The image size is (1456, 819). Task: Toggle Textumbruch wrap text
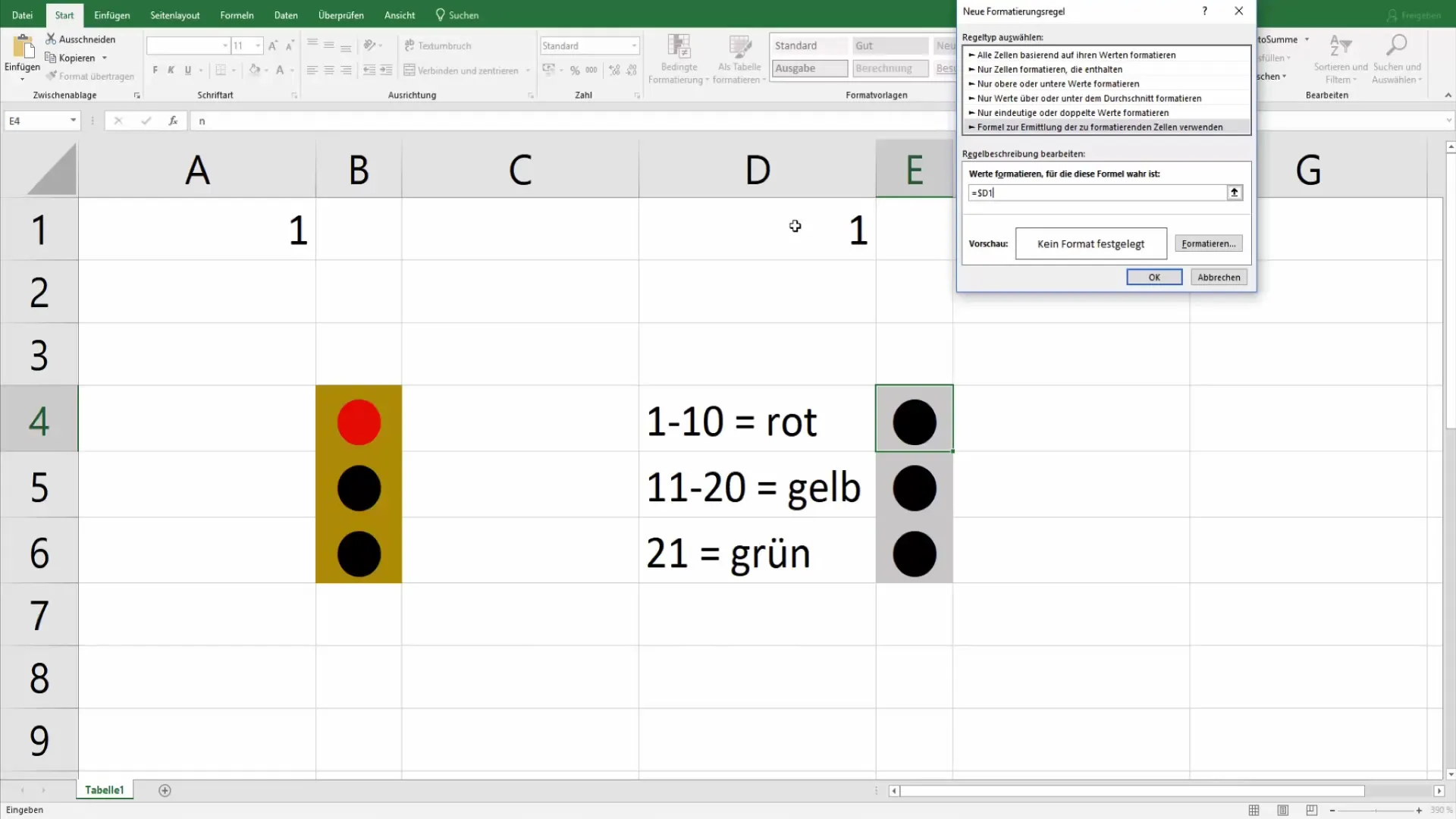click(x=438, y=45)
